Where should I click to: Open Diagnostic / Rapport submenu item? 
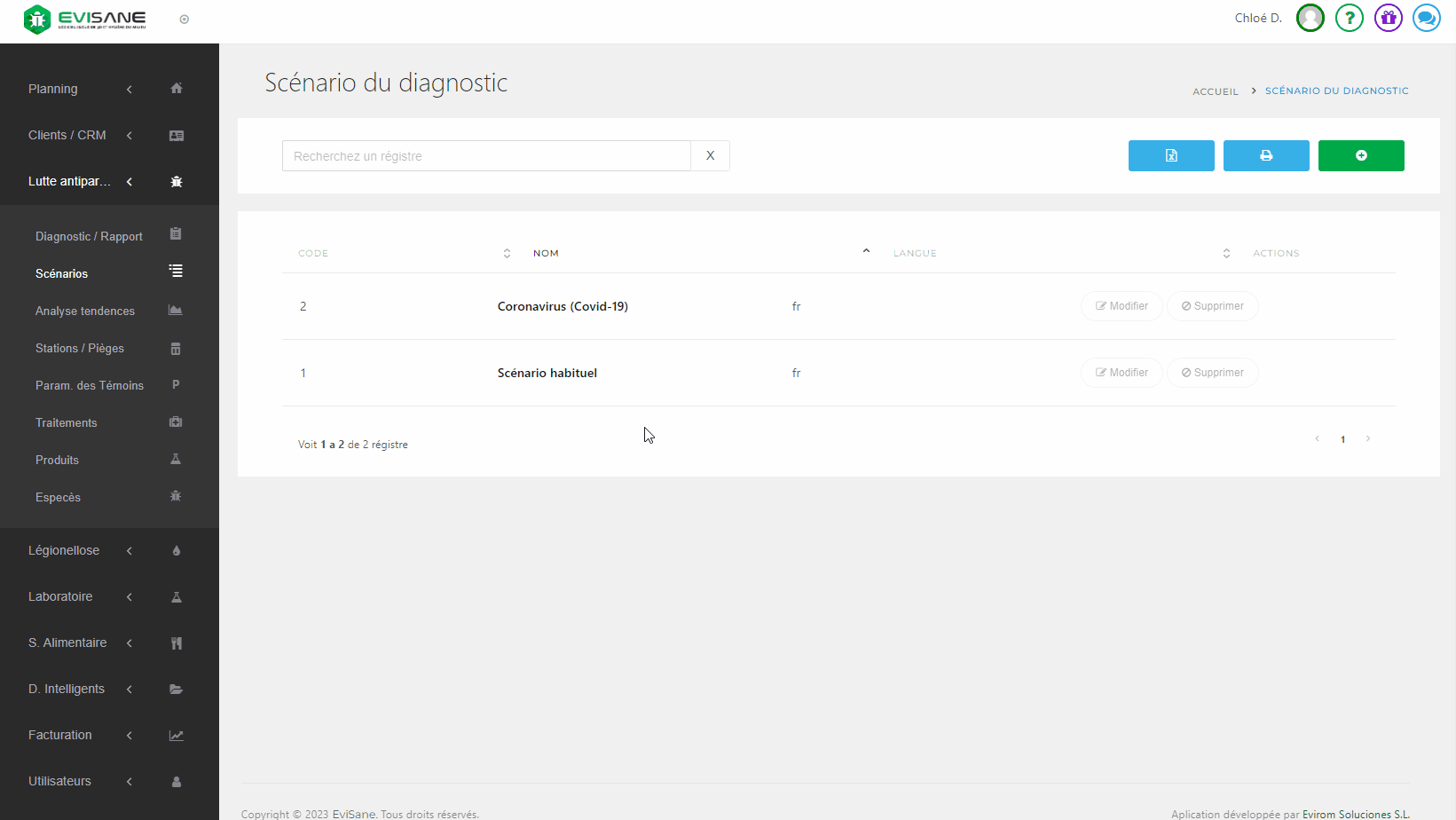pos(89,236)
